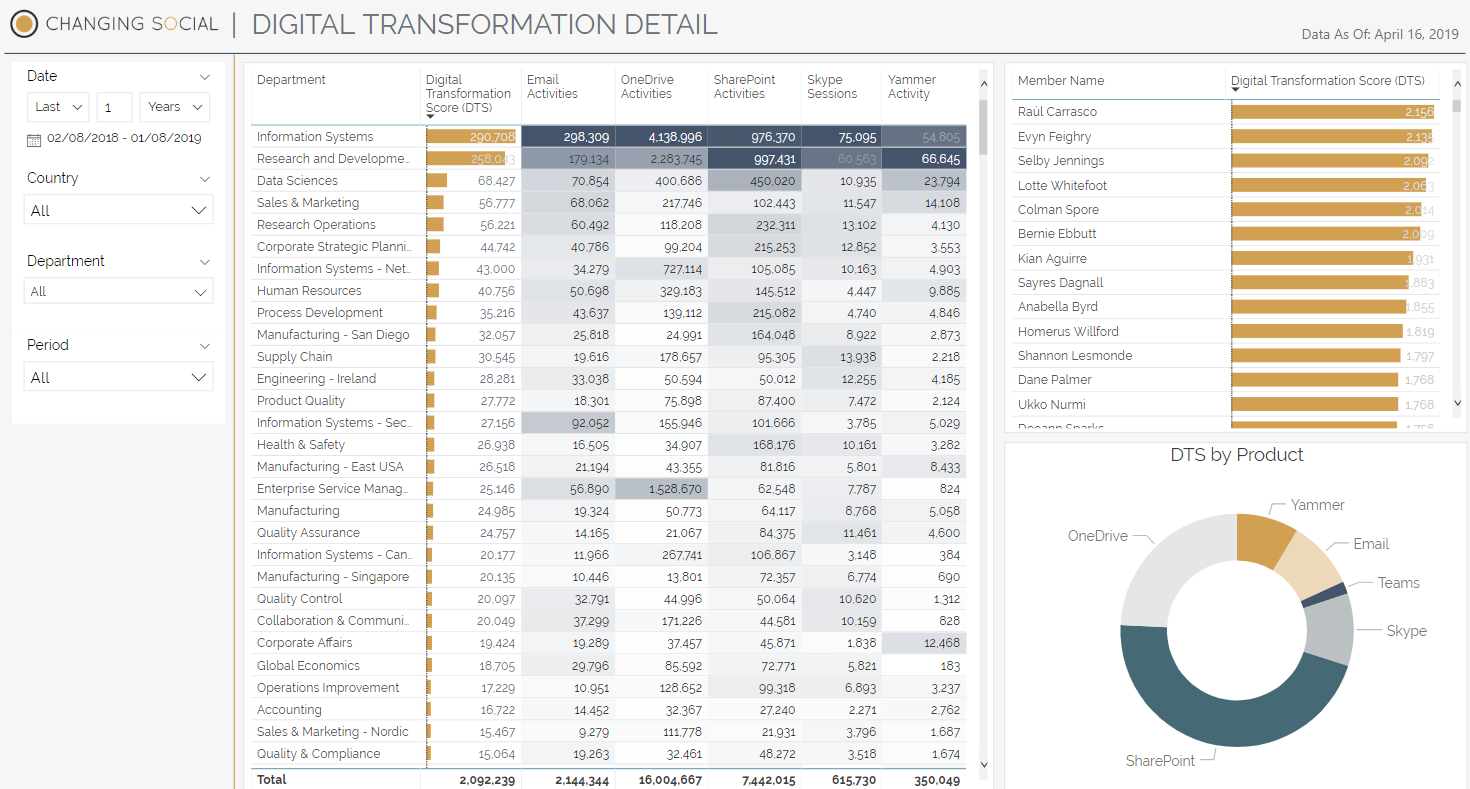Select the Process Development row
The height and width of the screenshot is (789, 1470).
pyautogui.click(x=609, y=313)
